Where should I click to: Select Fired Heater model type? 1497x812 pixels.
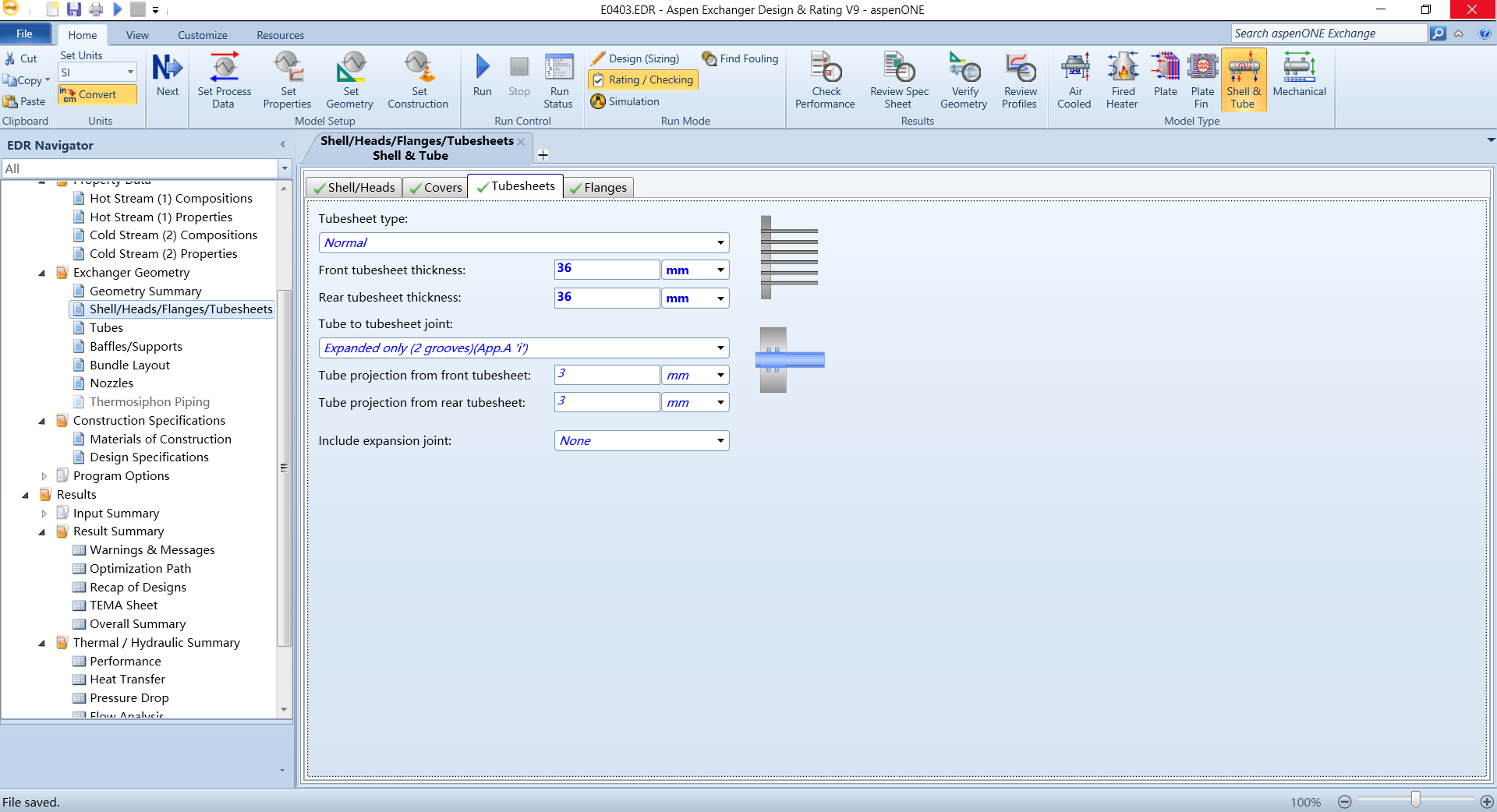tap(1122, 81)
